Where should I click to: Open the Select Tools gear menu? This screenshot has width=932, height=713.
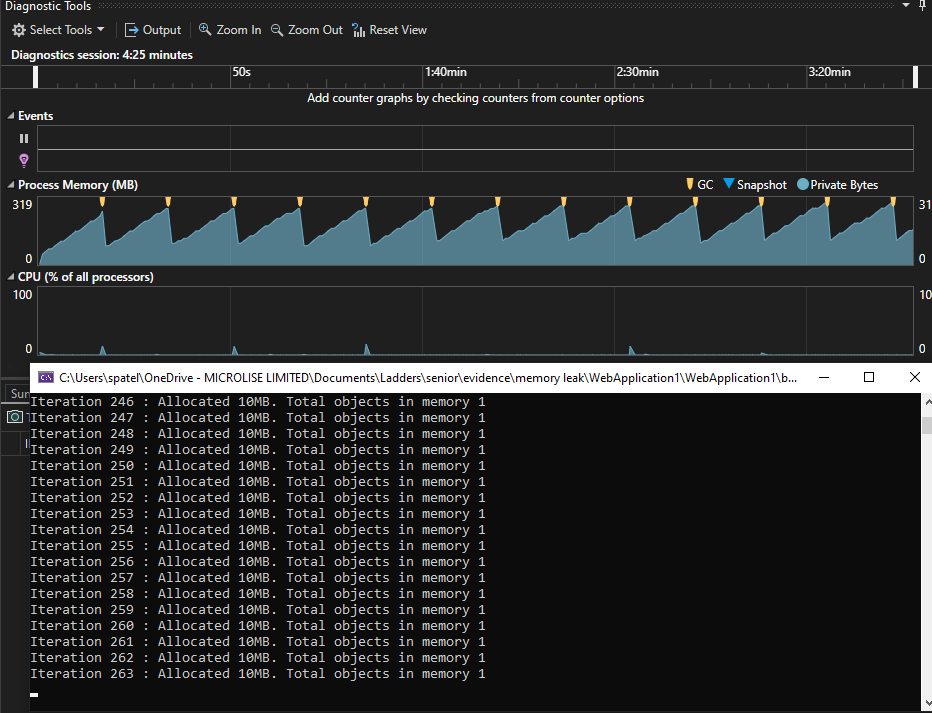(x=58, y=30)
